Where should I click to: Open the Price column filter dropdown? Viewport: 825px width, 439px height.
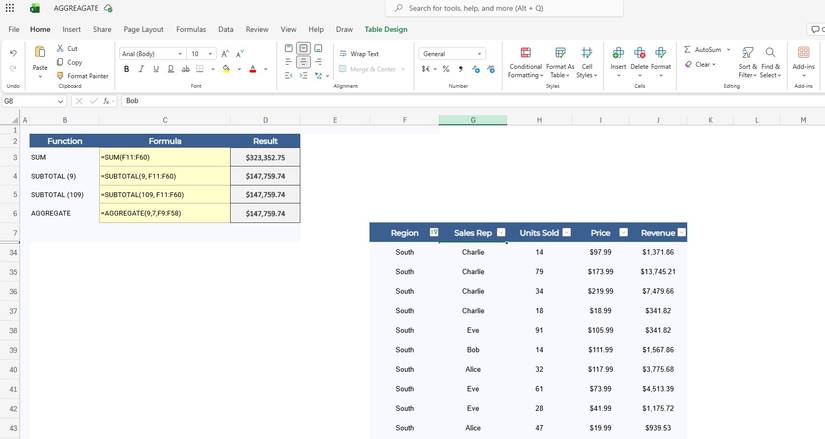[x=623, y=232]
